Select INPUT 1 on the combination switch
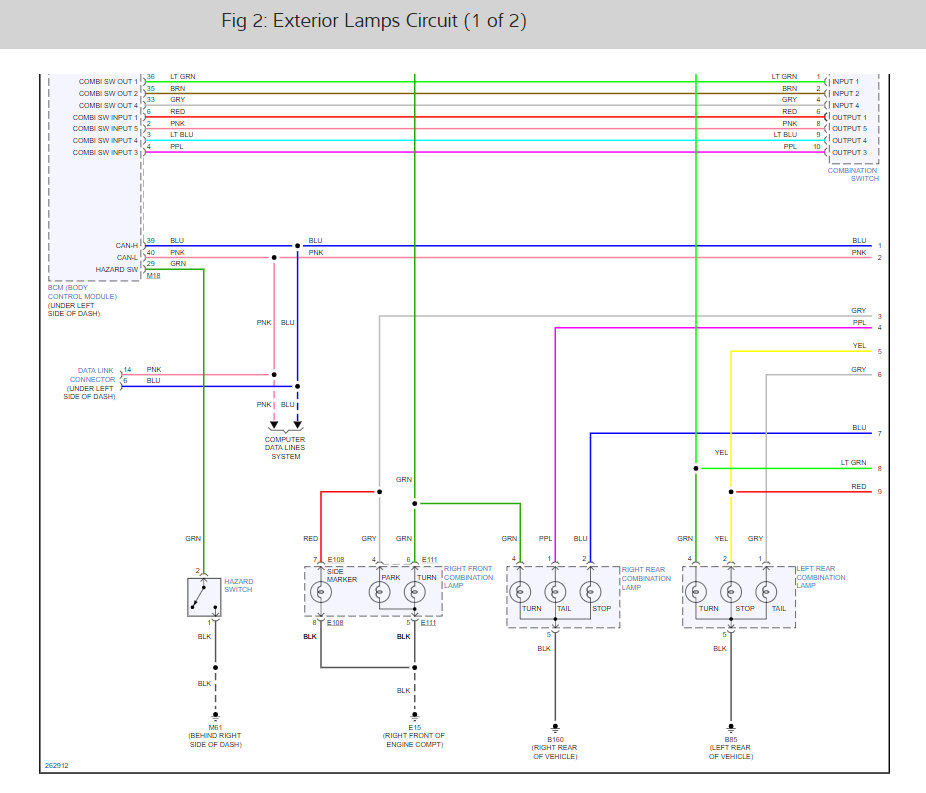926x793 pixels. 846,81
